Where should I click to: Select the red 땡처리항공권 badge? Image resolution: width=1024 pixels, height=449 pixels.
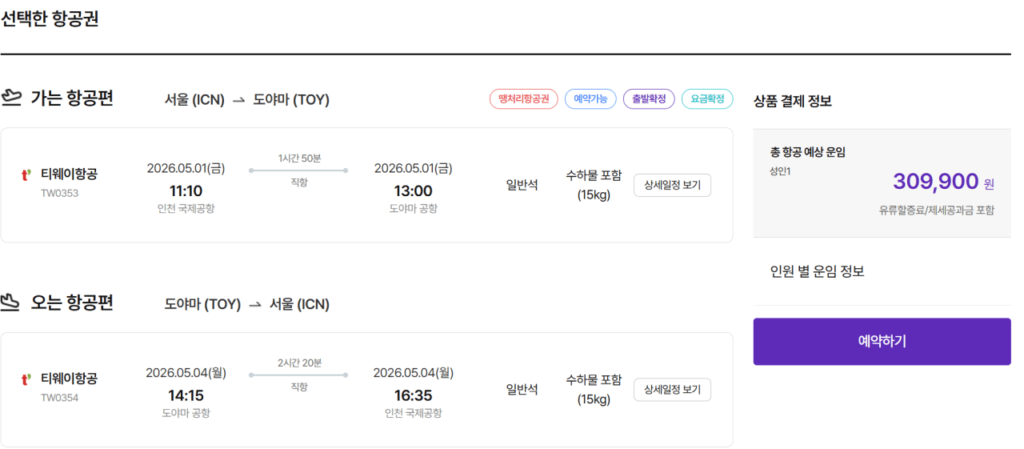coord(523,99)
